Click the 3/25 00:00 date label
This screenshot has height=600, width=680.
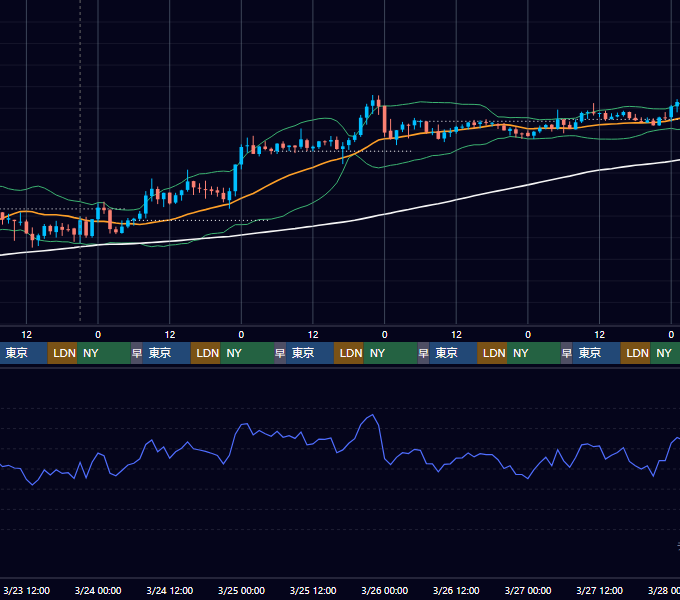(241, 590)
